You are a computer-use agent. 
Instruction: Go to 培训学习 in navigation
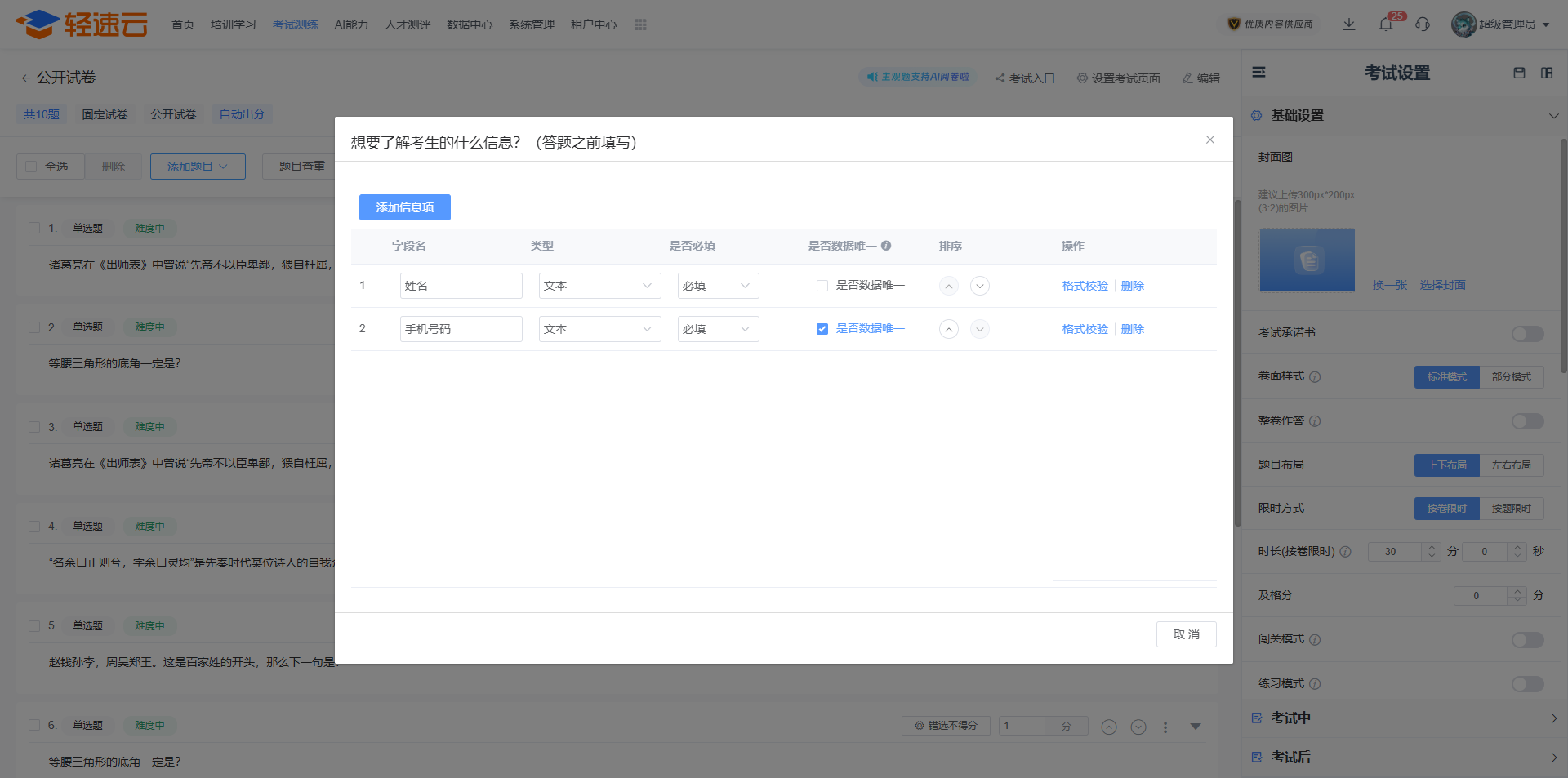(x=234, y=24)
